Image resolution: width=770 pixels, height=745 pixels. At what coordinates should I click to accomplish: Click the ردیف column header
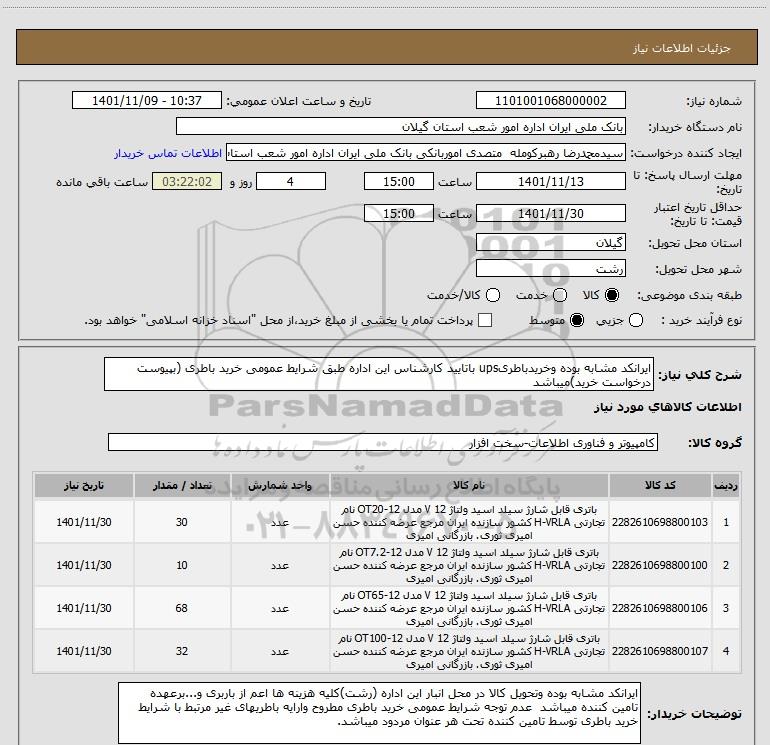(726, 486)
